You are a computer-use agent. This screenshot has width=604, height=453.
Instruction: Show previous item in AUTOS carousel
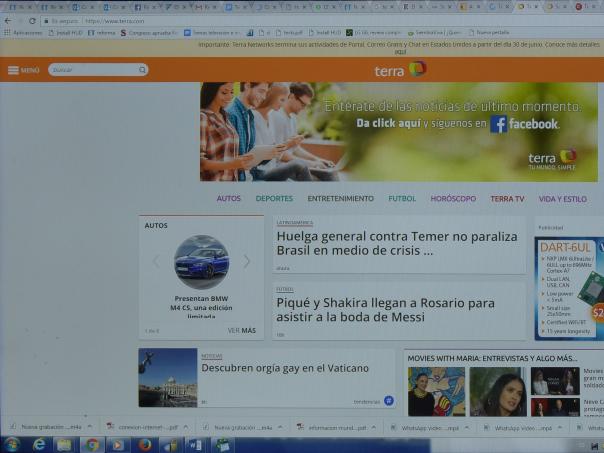click(x=155, y=262)
